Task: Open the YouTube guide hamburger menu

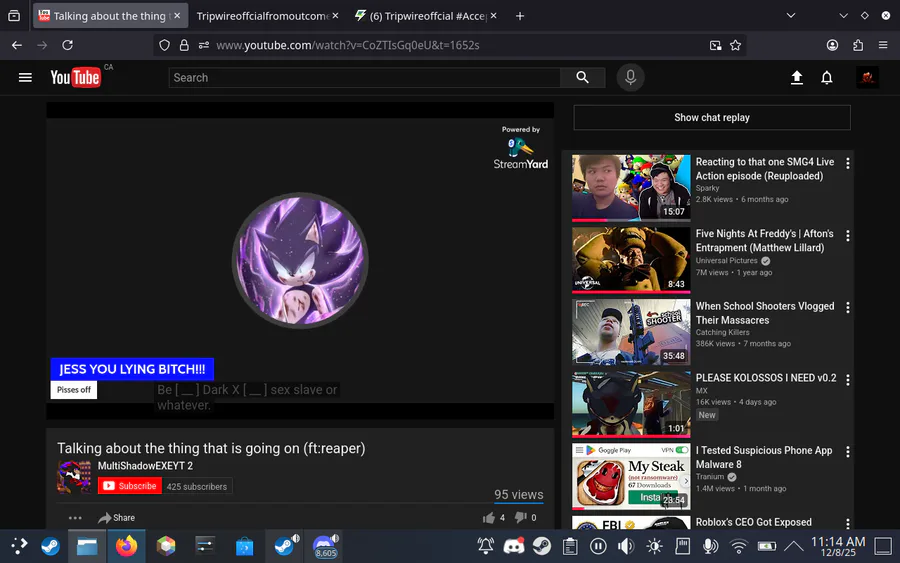Action: click(25, 77)
